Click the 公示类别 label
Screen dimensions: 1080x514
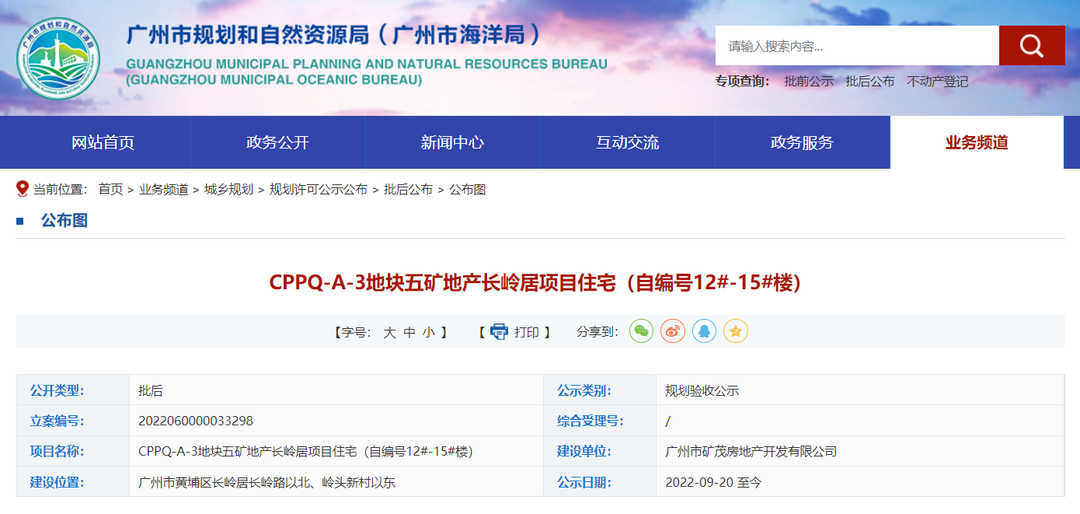584,391
